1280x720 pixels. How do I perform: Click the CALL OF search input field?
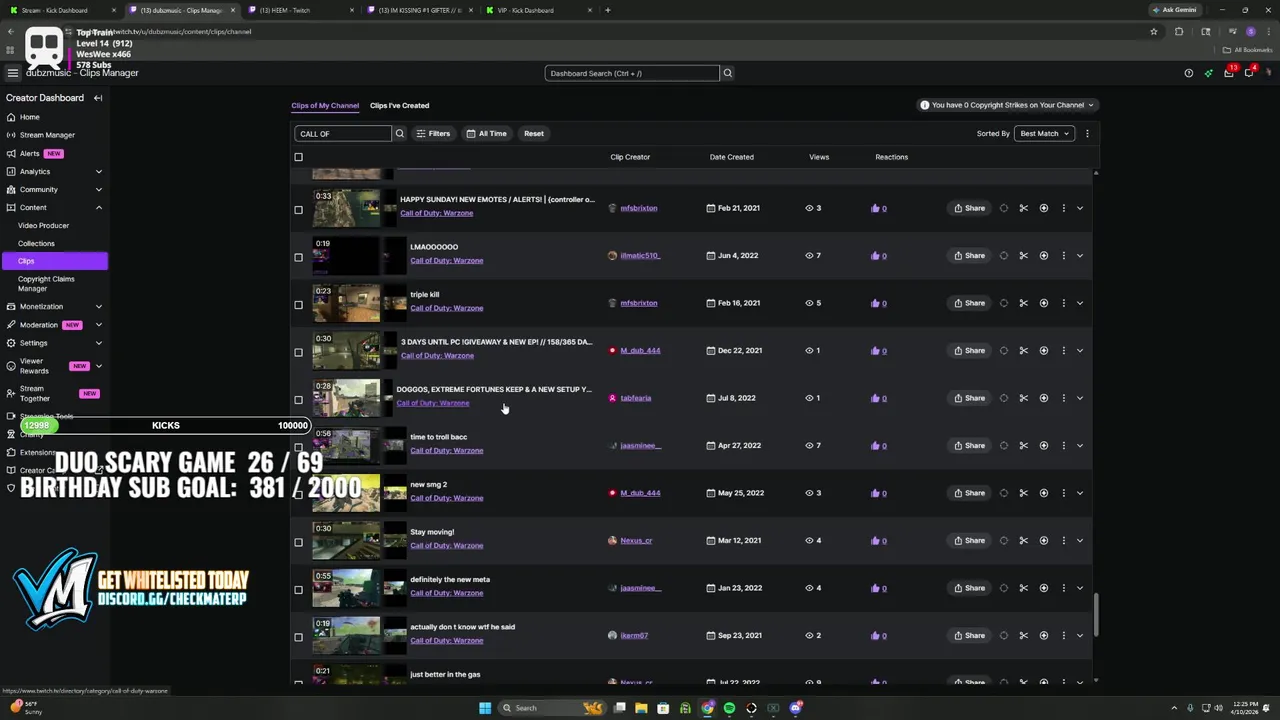[x=343, y=133]
